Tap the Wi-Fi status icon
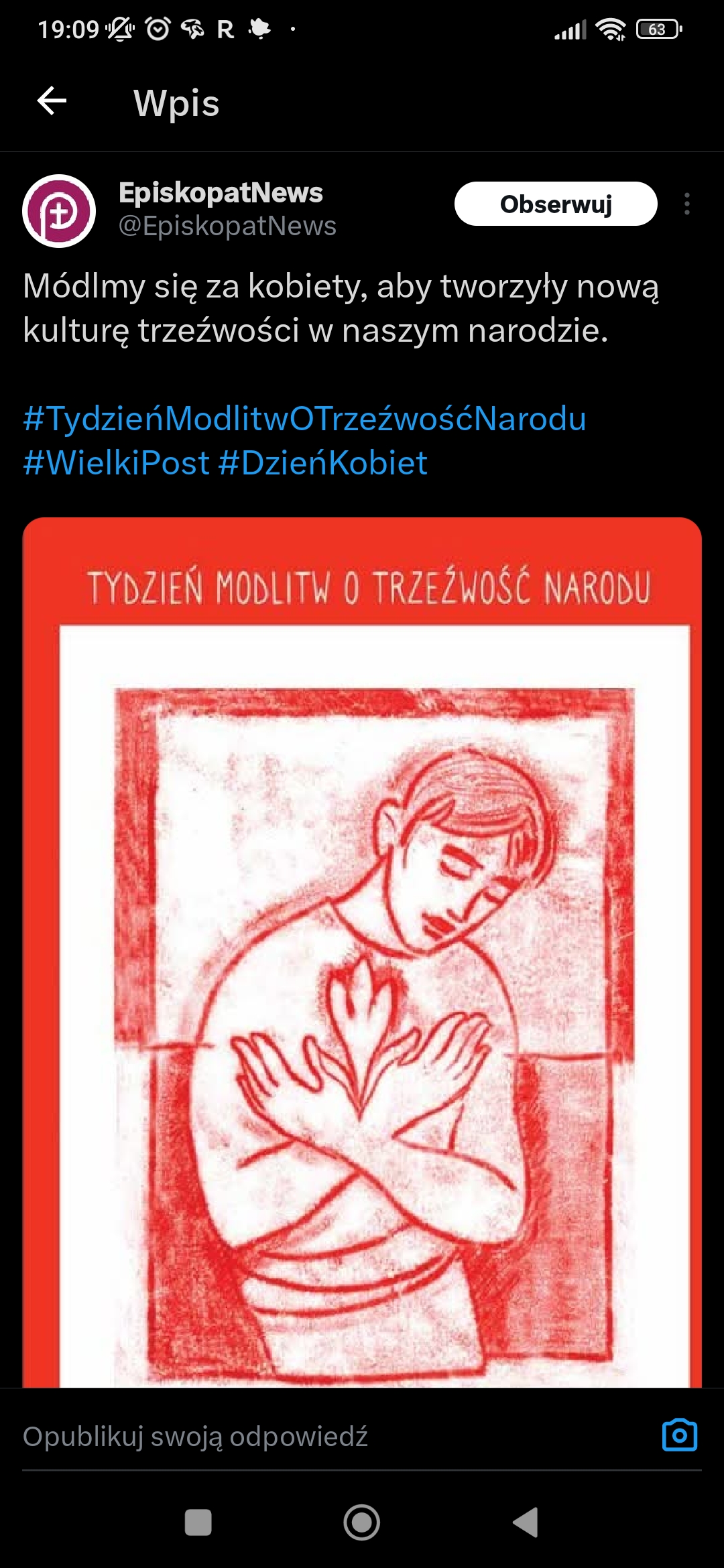 click(610, 29)
